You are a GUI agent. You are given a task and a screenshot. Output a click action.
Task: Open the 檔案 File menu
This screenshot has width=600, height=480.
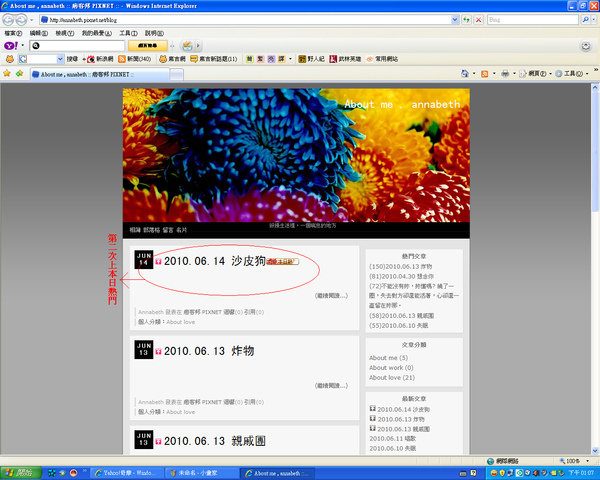pos(13,33)
